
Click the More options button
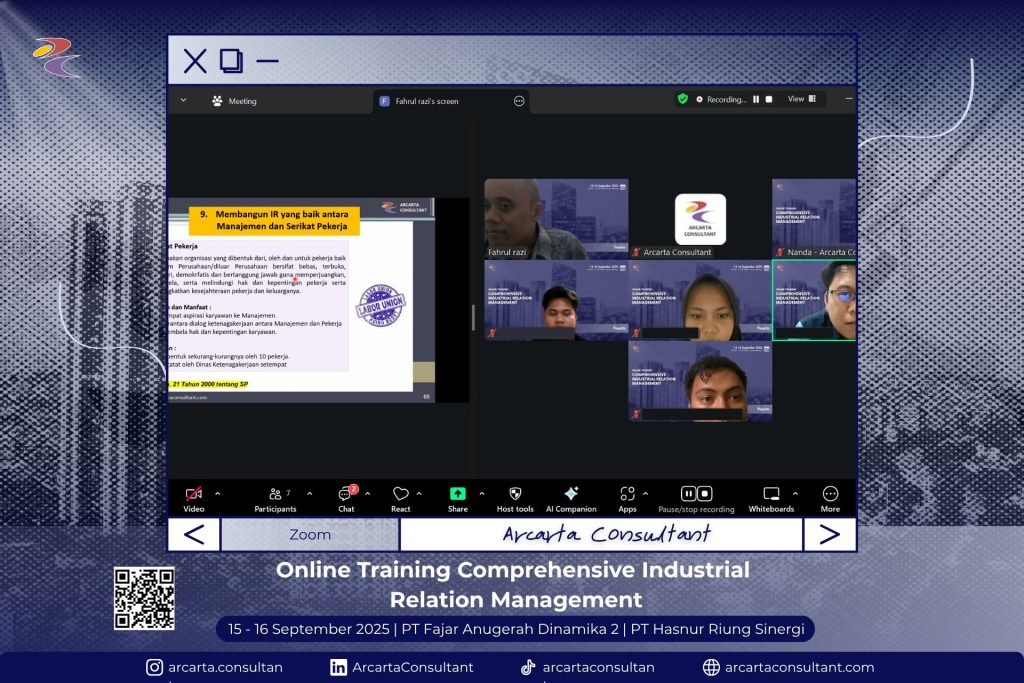(830, 494)
